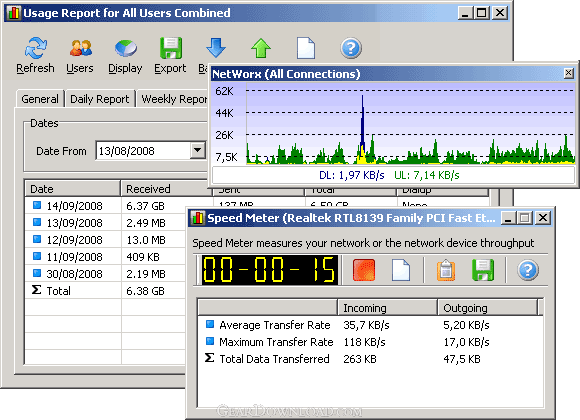Click the blue marker for 14/09/2008 row

[x=37, y=205]
